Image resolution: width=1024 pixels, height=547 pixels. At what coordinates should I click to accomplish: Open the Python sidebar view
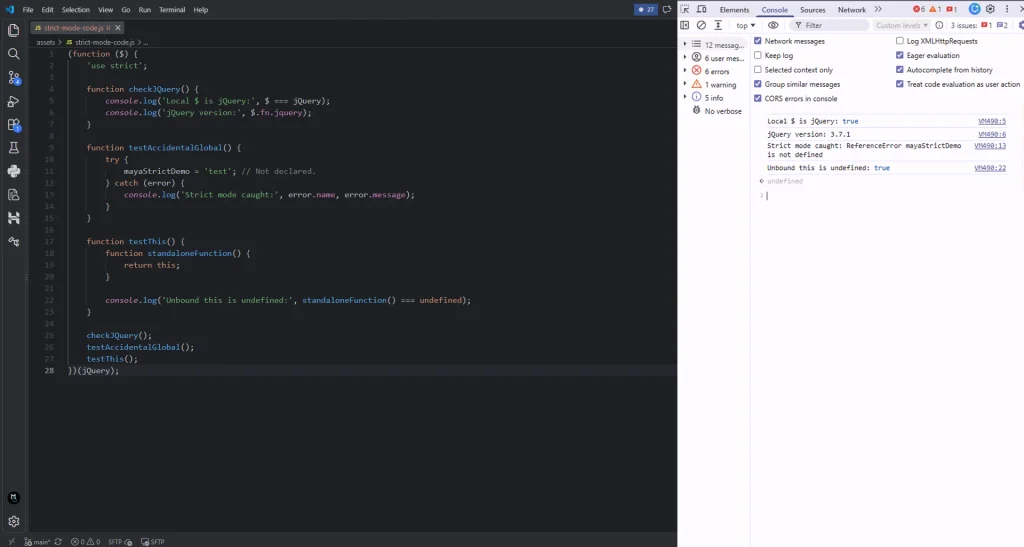coord(14,172)
